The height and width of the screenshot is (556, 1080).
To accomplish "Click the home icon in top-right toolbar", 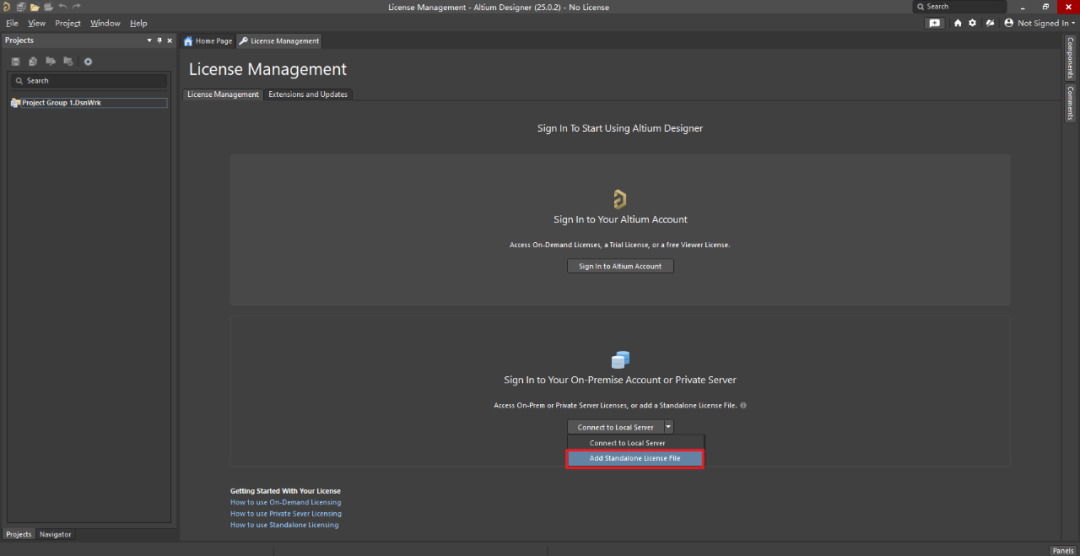I will point(957,23).
